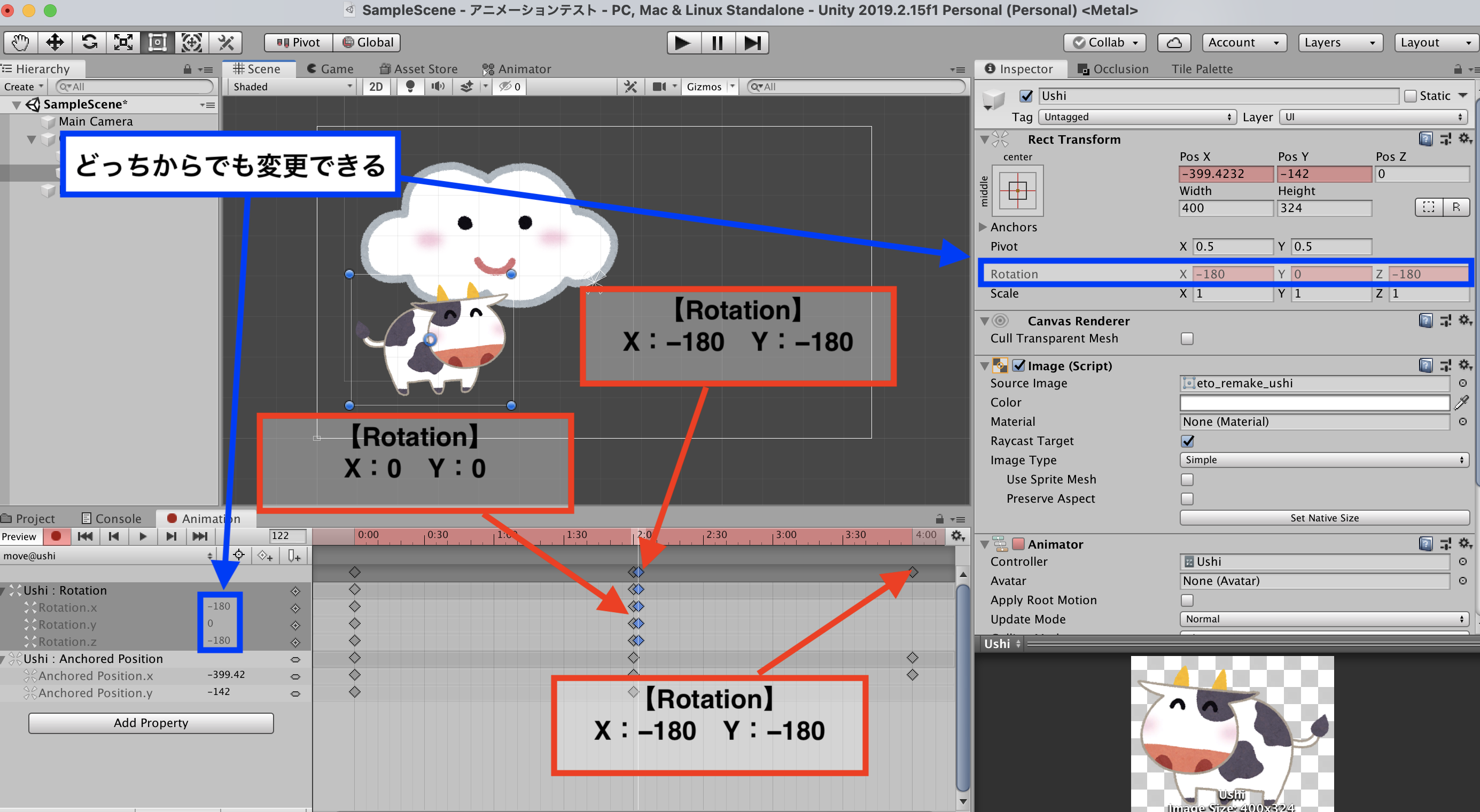The height and width of the screenshot is (812, 1480).
Task: Open the Collab button
Action: [x=1104, y=43]
